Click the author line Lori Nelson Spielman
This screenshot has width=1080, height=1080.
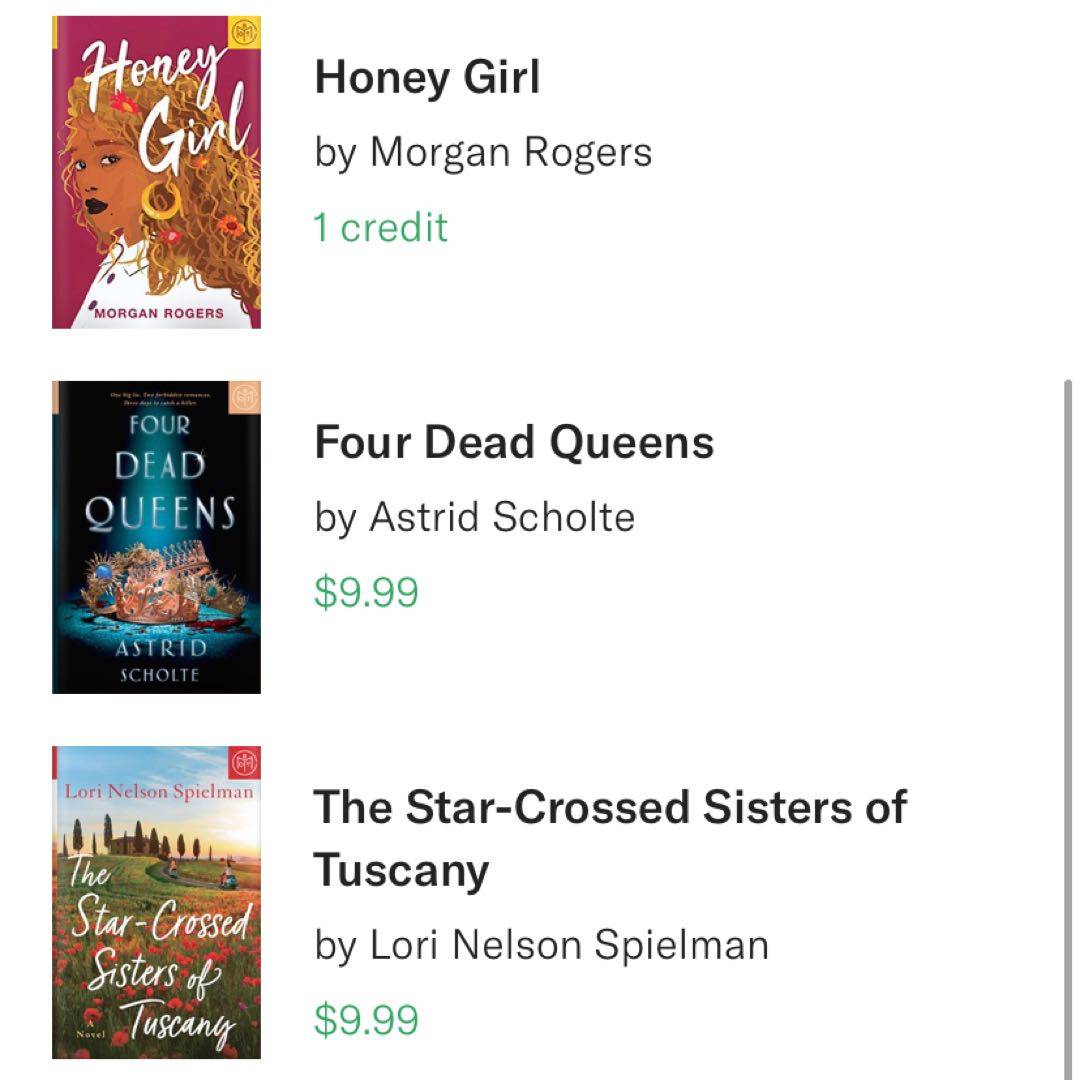(541, 944)
